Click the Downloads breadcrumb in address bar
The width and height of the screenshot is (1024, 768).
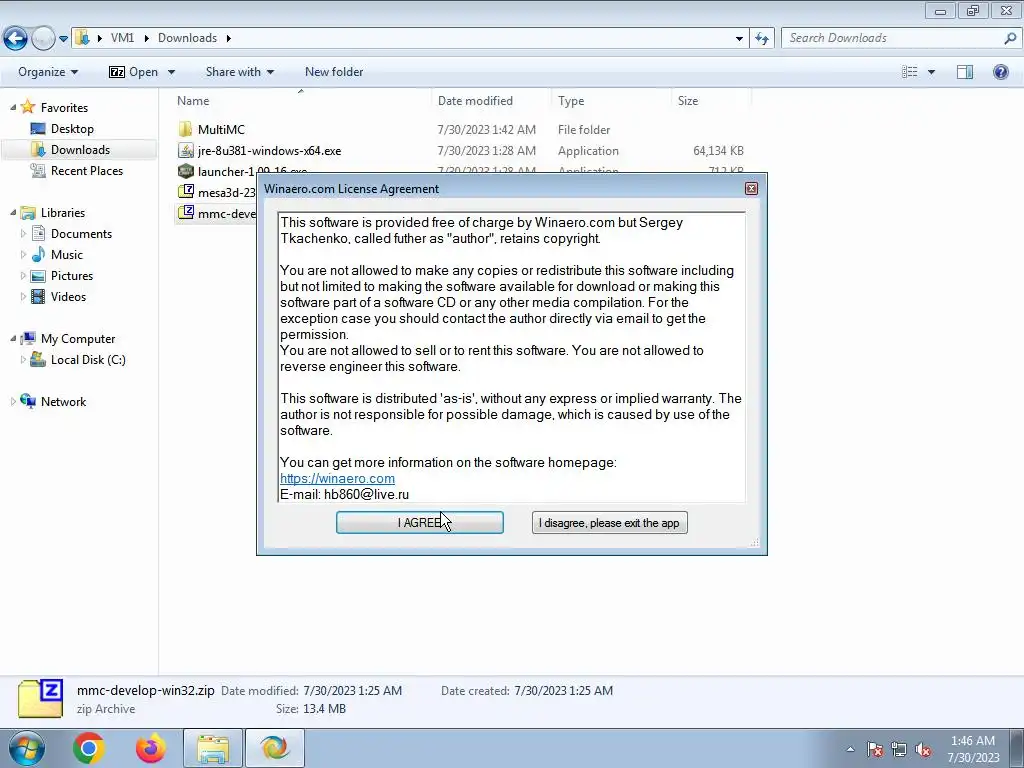187,38
